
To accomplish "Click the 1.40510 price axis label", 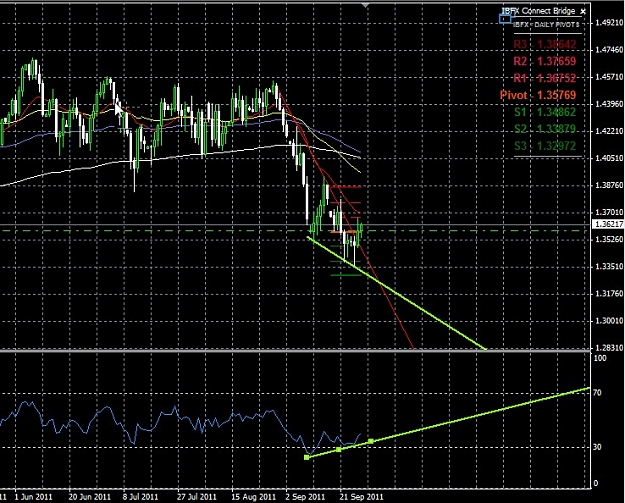I will pyautogui.click(x=609, y=158).
